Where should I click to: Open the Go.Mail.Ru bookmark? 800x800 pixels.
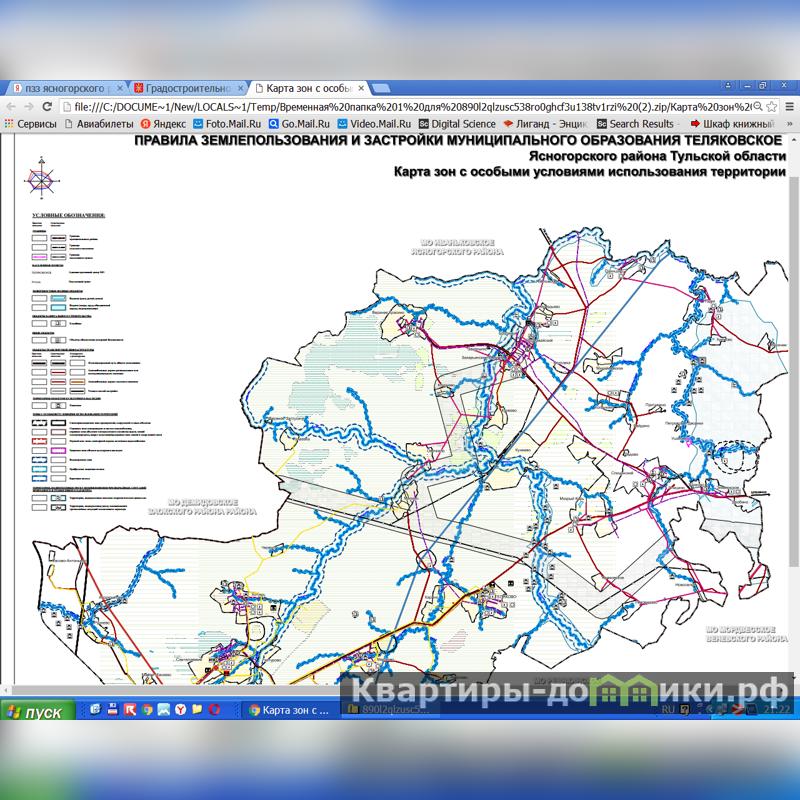click(x=299, y=124)
